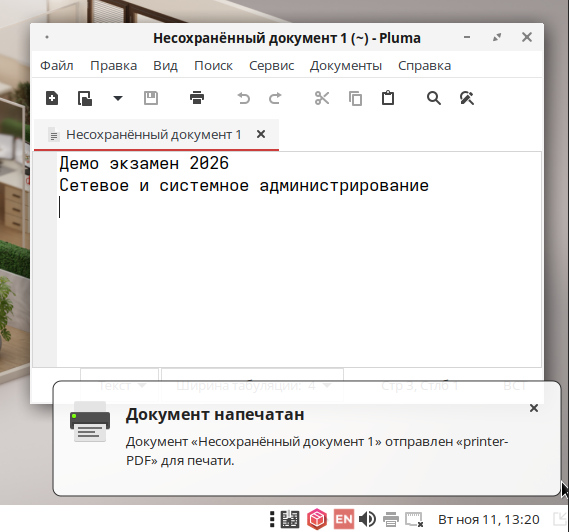Image resolution: width=569 pixels, height=532 pixels.
Task: Paste from clipboard icon
Action: tap(388, 98)
